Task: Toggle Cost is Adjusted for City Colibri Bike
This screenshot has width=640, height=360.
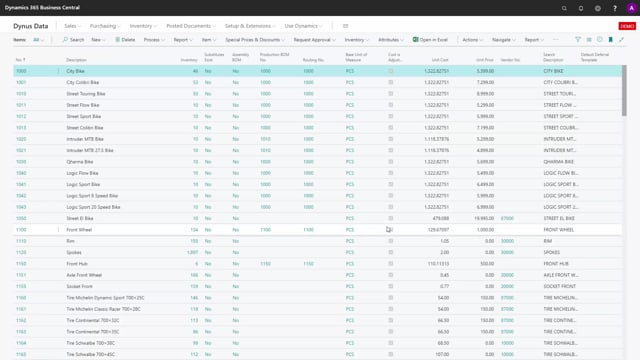Action: coord(391,82)
